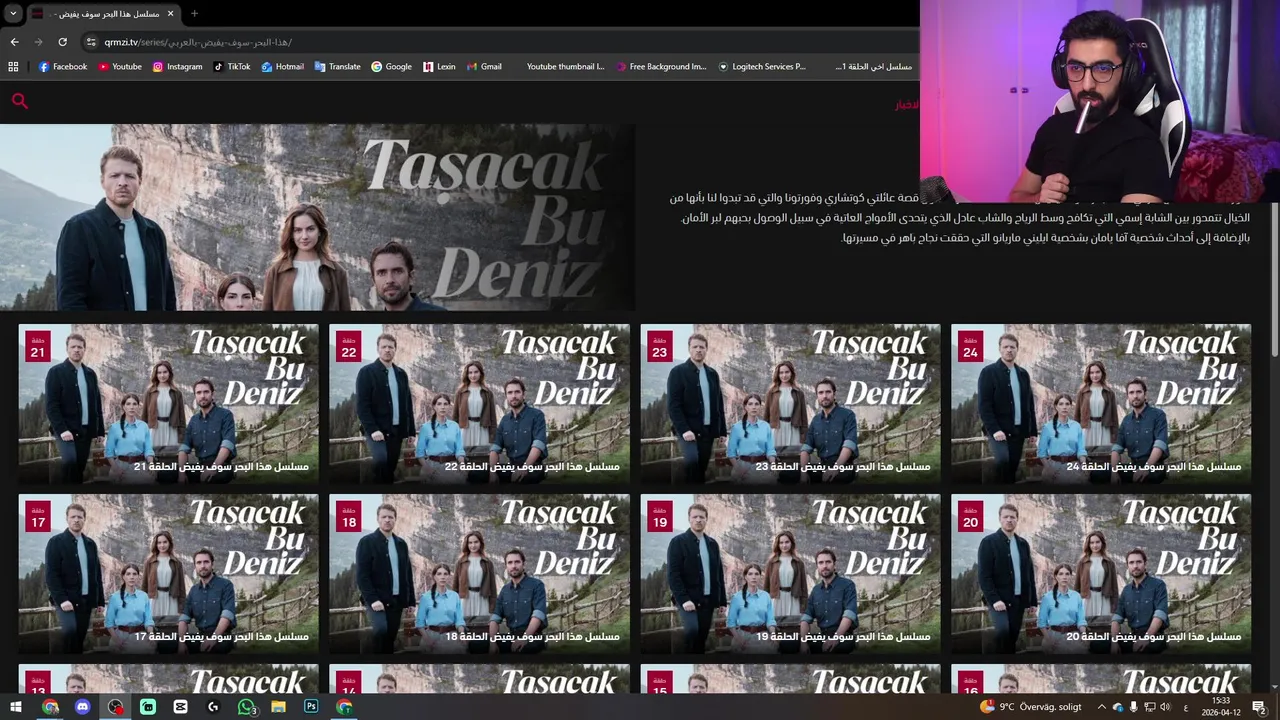The width and height of the screenshot is (1280, 720).
Task: Open the Hotmail bookmark
Action: pyautogui.click(x=283, y=67)
